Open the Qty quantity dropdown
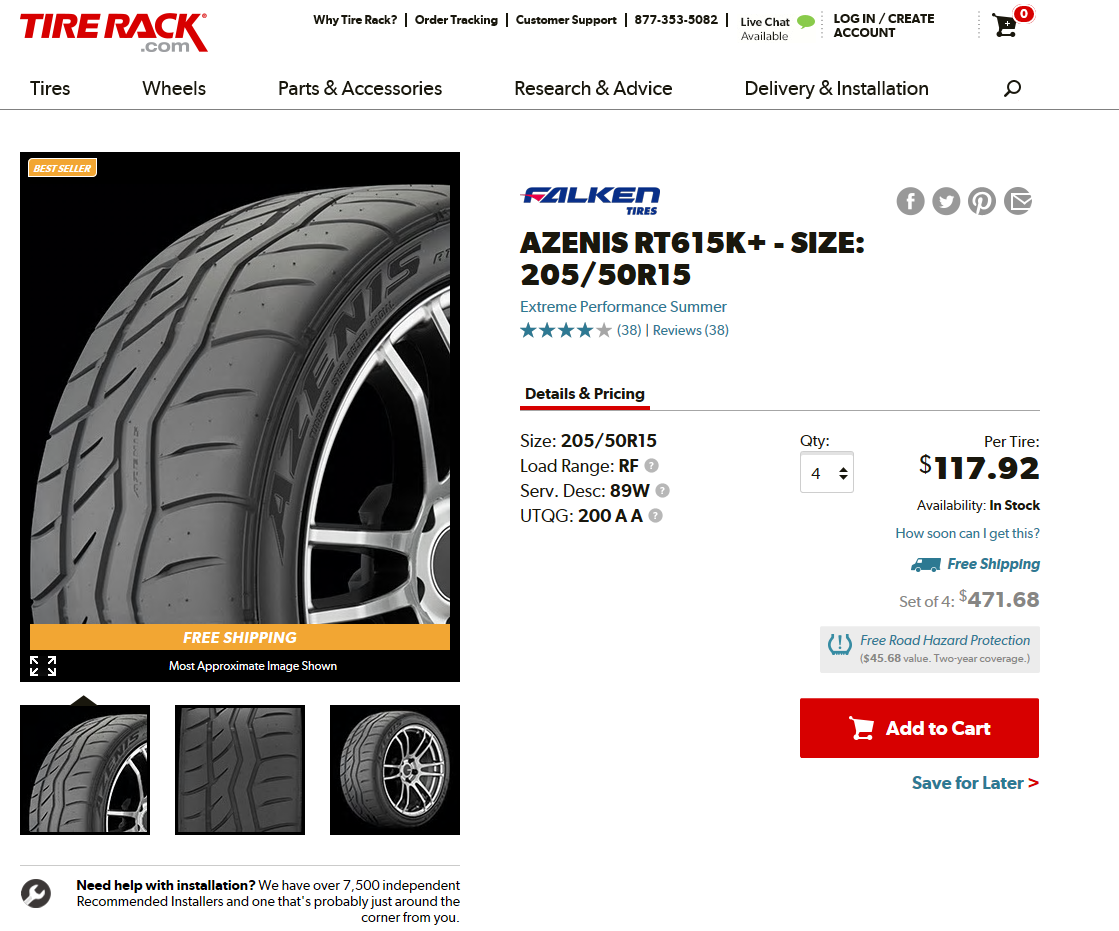1119x931 pixels. tap(826, 473)
